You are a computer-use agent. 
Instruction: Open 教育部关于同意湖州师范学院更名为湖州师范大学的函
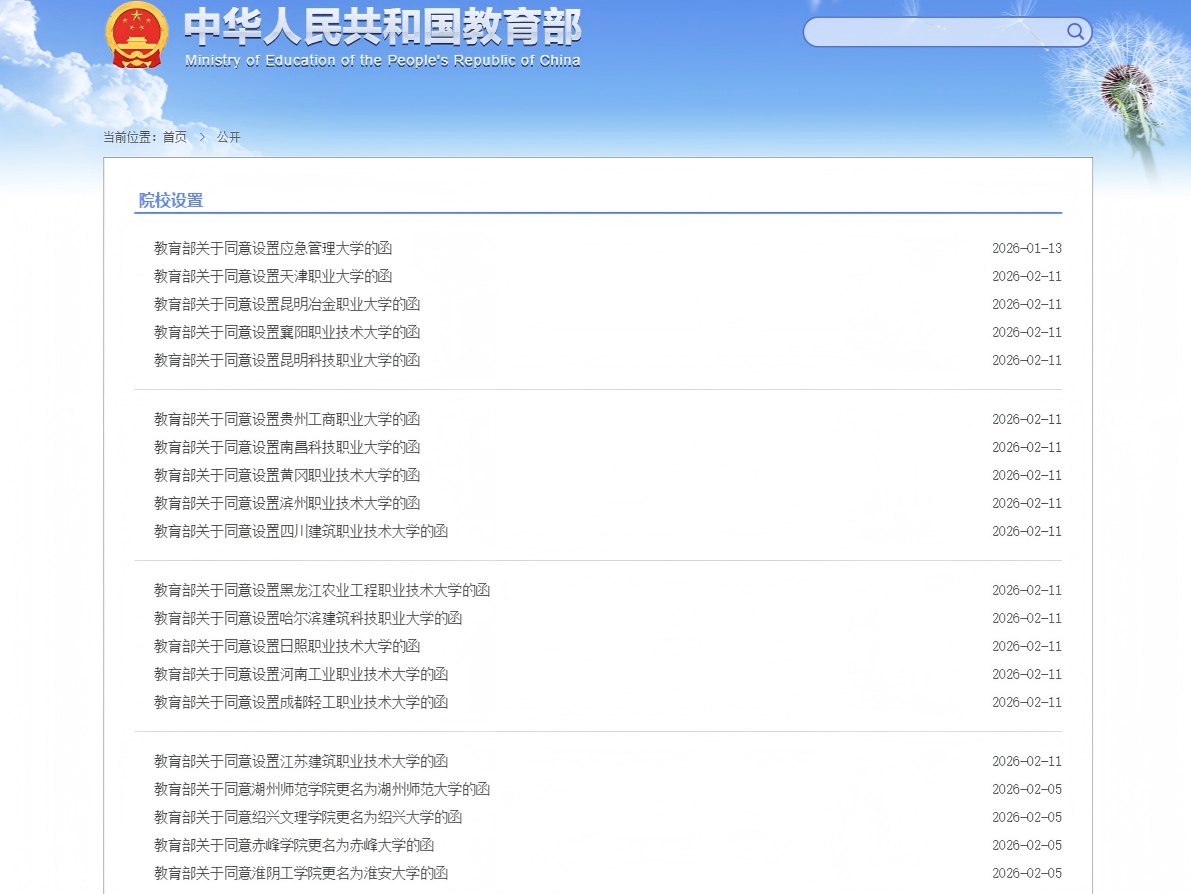tap(321, 789)
